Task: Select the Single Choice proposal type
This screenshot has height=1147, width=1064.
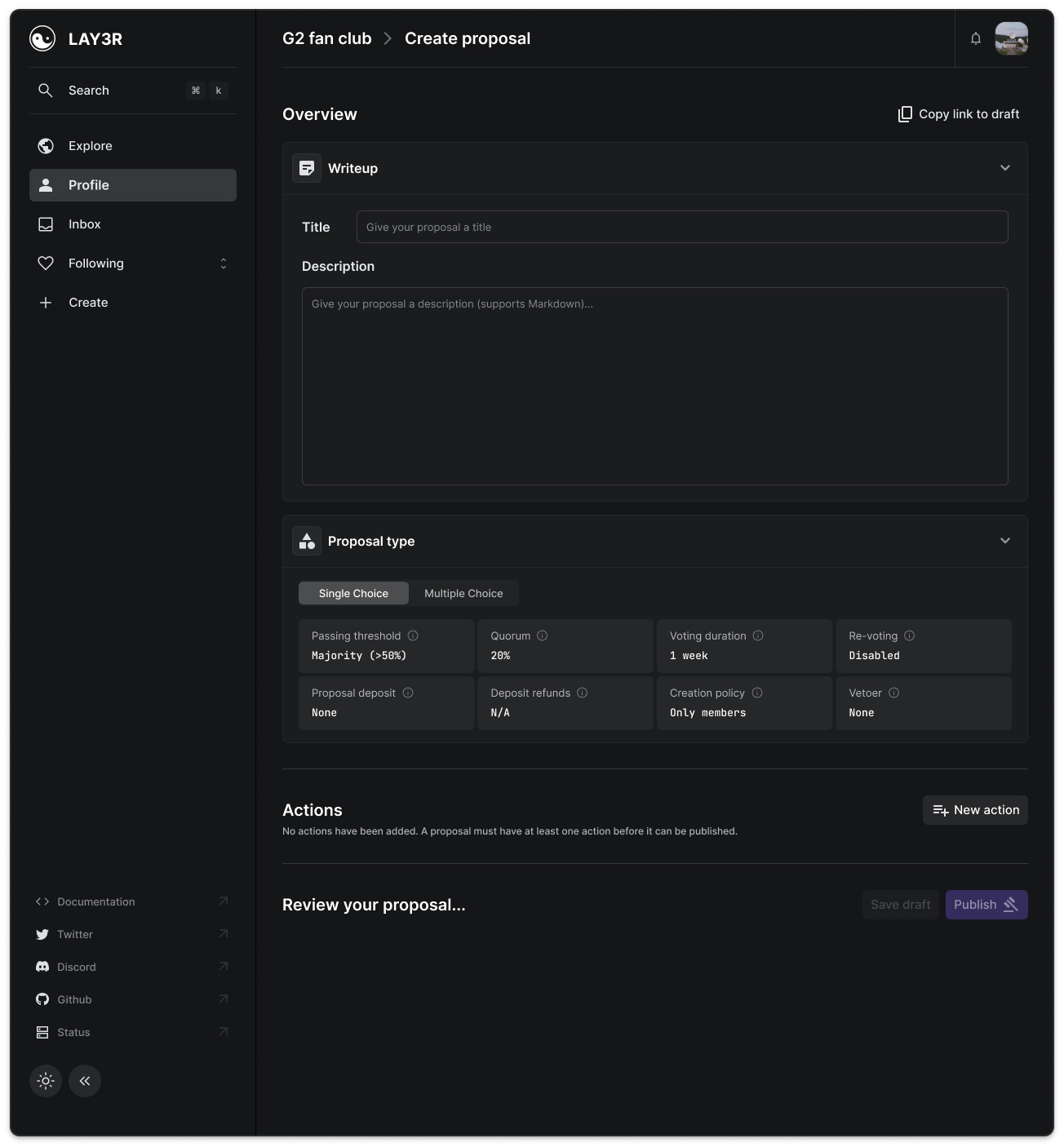Action: [x=353, y=593]
